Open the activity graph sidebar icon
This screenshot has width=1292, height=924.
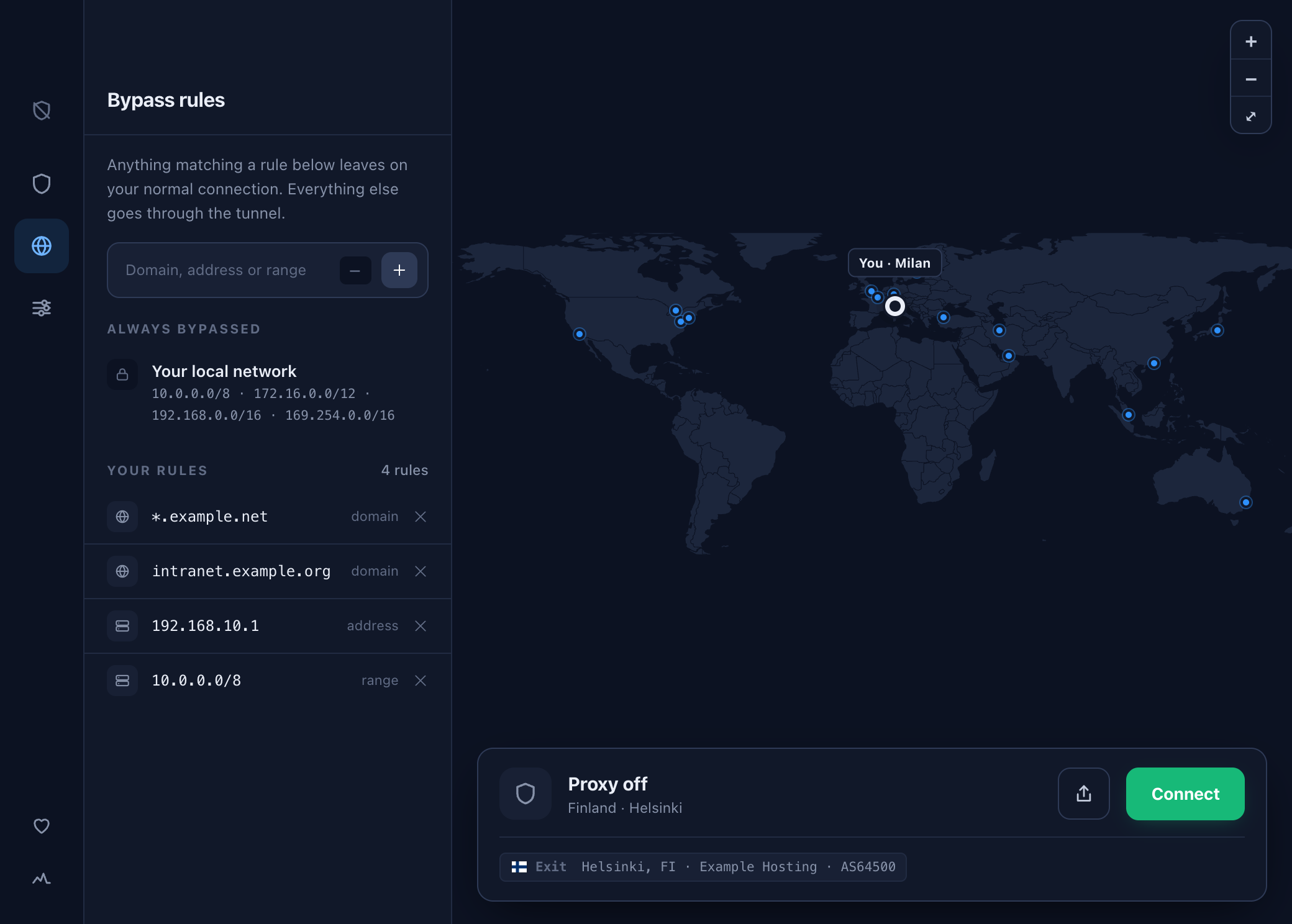[x=42, y=878]
